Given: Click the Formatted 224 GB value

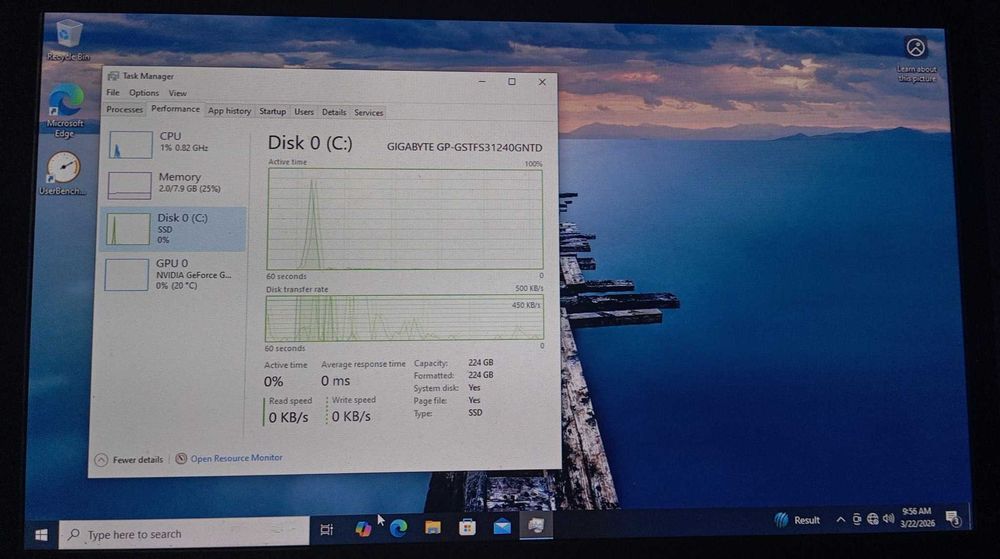Looking at the screenshot, I should coord(481,375).
